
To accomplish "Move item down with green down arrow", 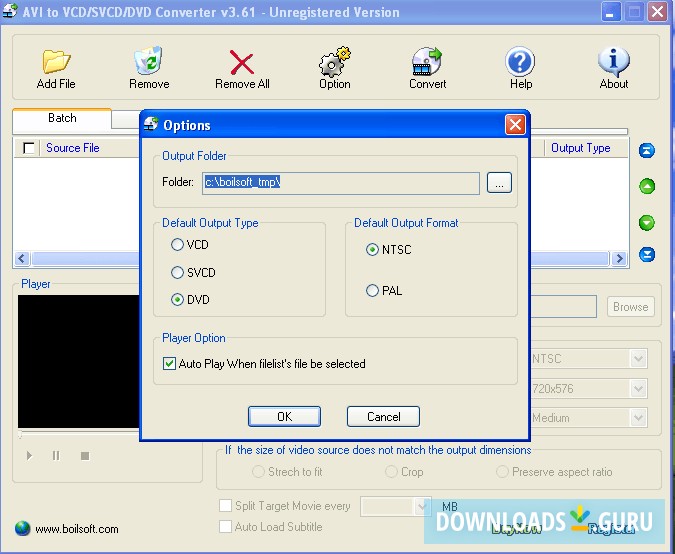I will 647,223.
